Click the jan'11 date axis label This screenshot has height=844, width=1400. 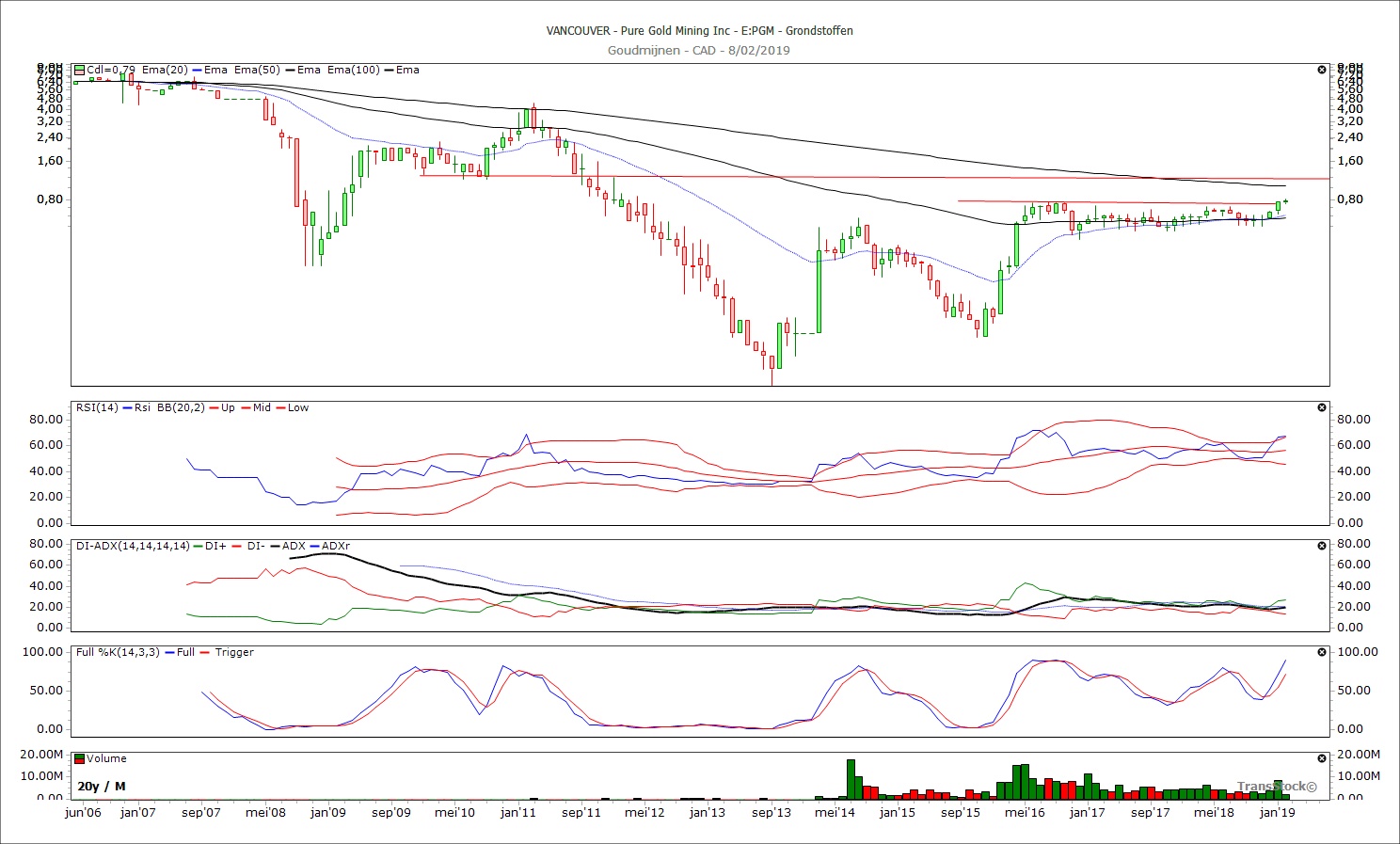click(518, 812)
